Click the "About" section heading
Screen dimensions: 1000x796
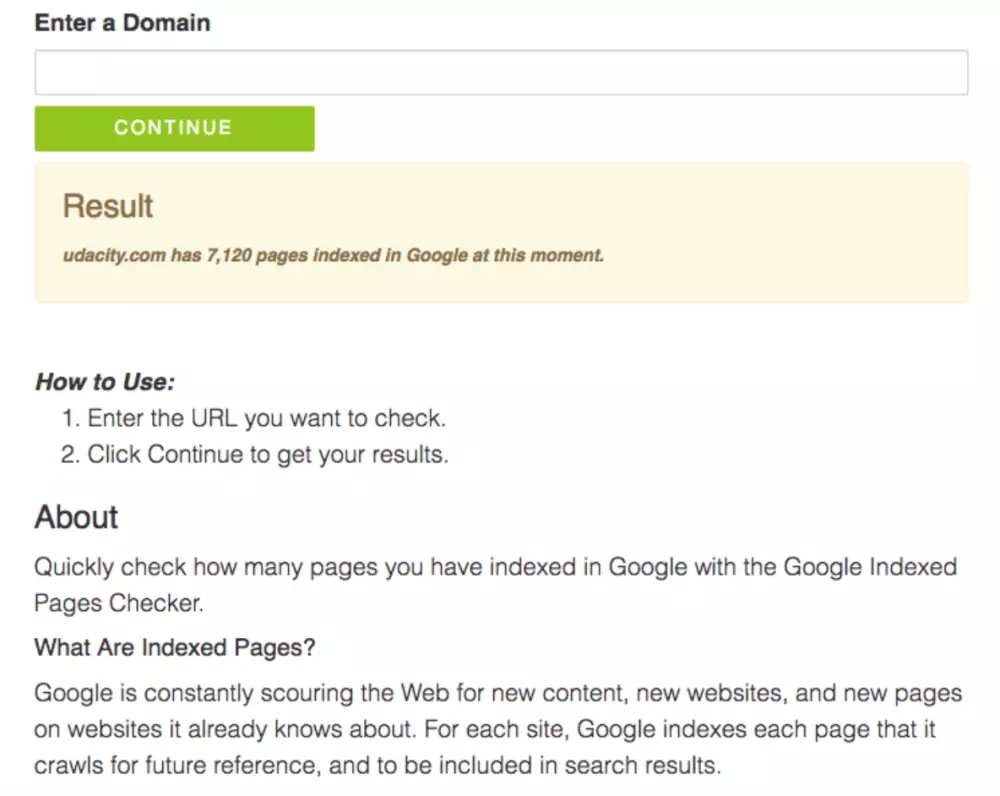pyautogui.click(x=76, y=517)
